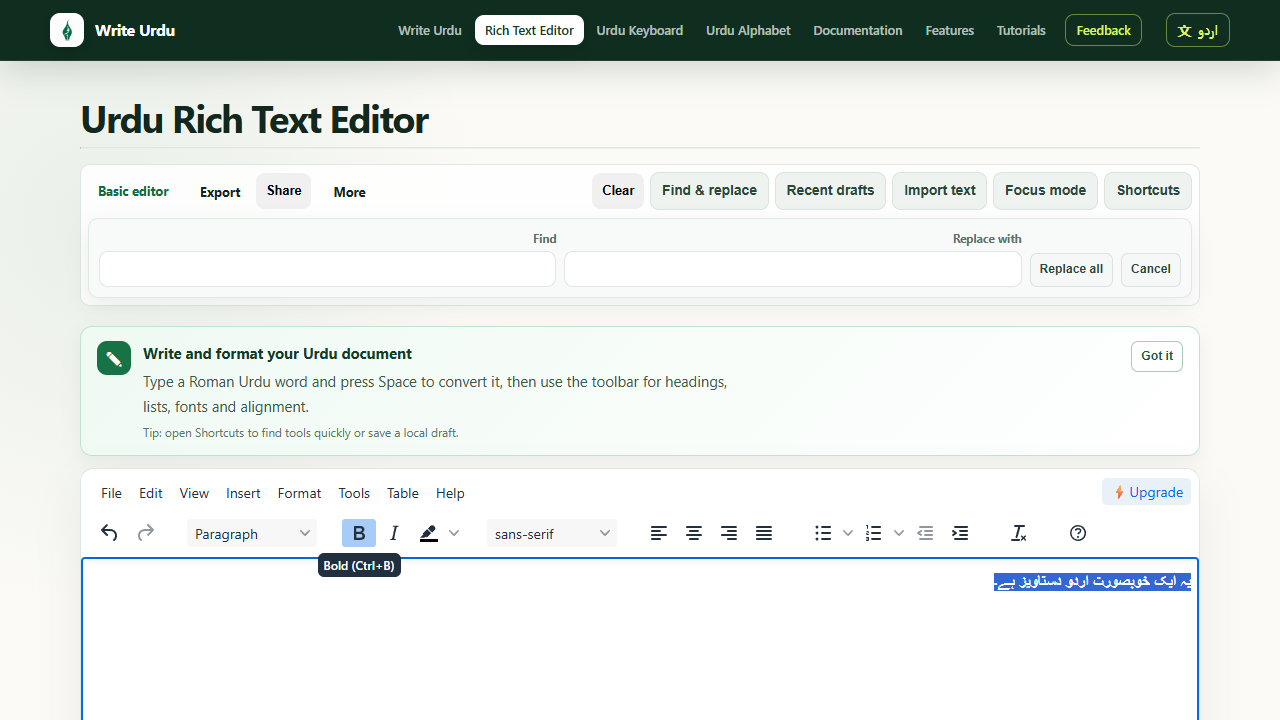Align text right

pos(729,533)
